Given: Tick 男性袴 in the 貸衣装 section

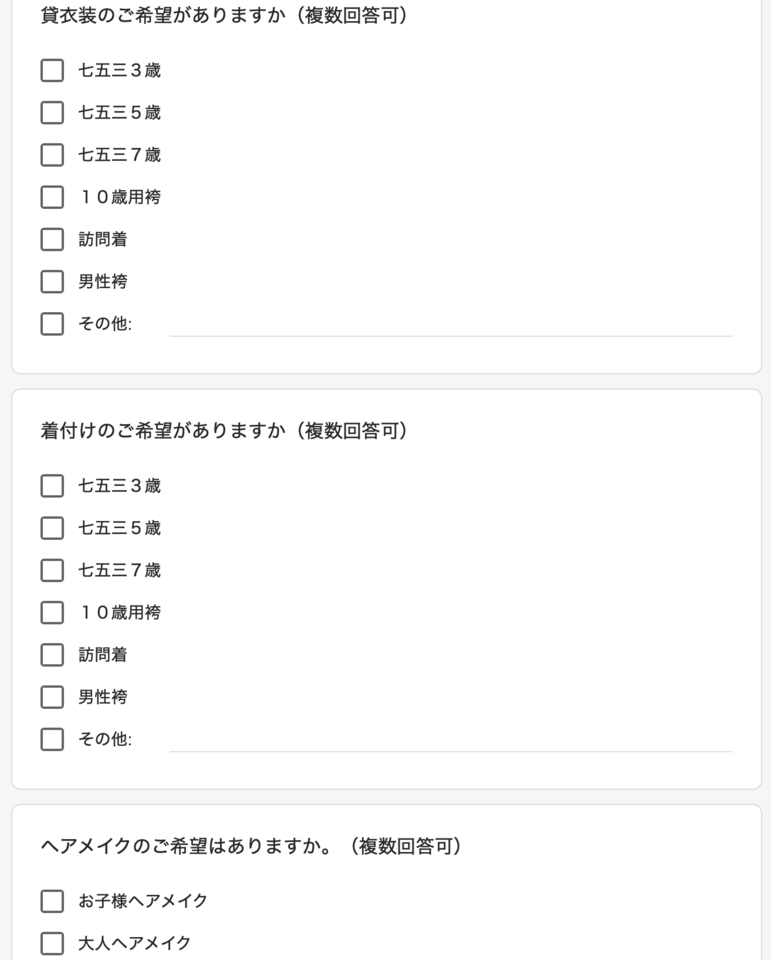Looking at the screenshot, I should (52, 282).
